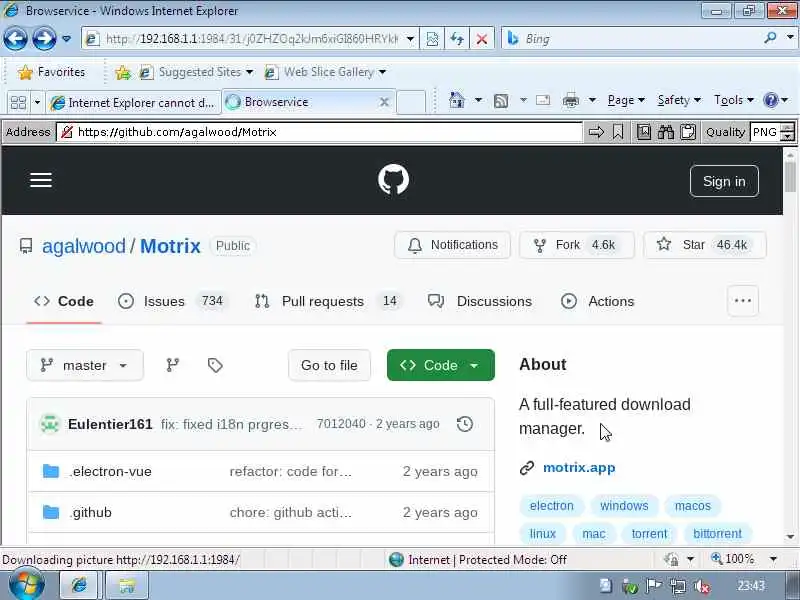Open the Page menu
The width and height of the screenshot is (800, 600).
[x=626, y=101]
